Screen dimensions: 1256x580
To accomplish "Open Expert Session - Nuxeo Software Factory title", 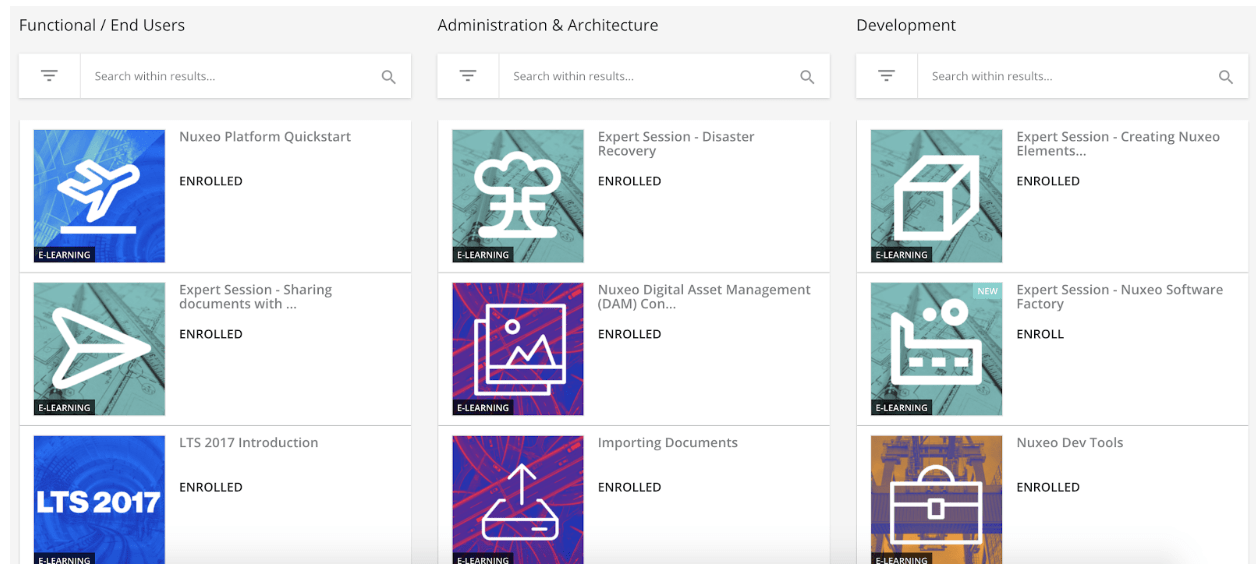I will [x=1120, y=297].
